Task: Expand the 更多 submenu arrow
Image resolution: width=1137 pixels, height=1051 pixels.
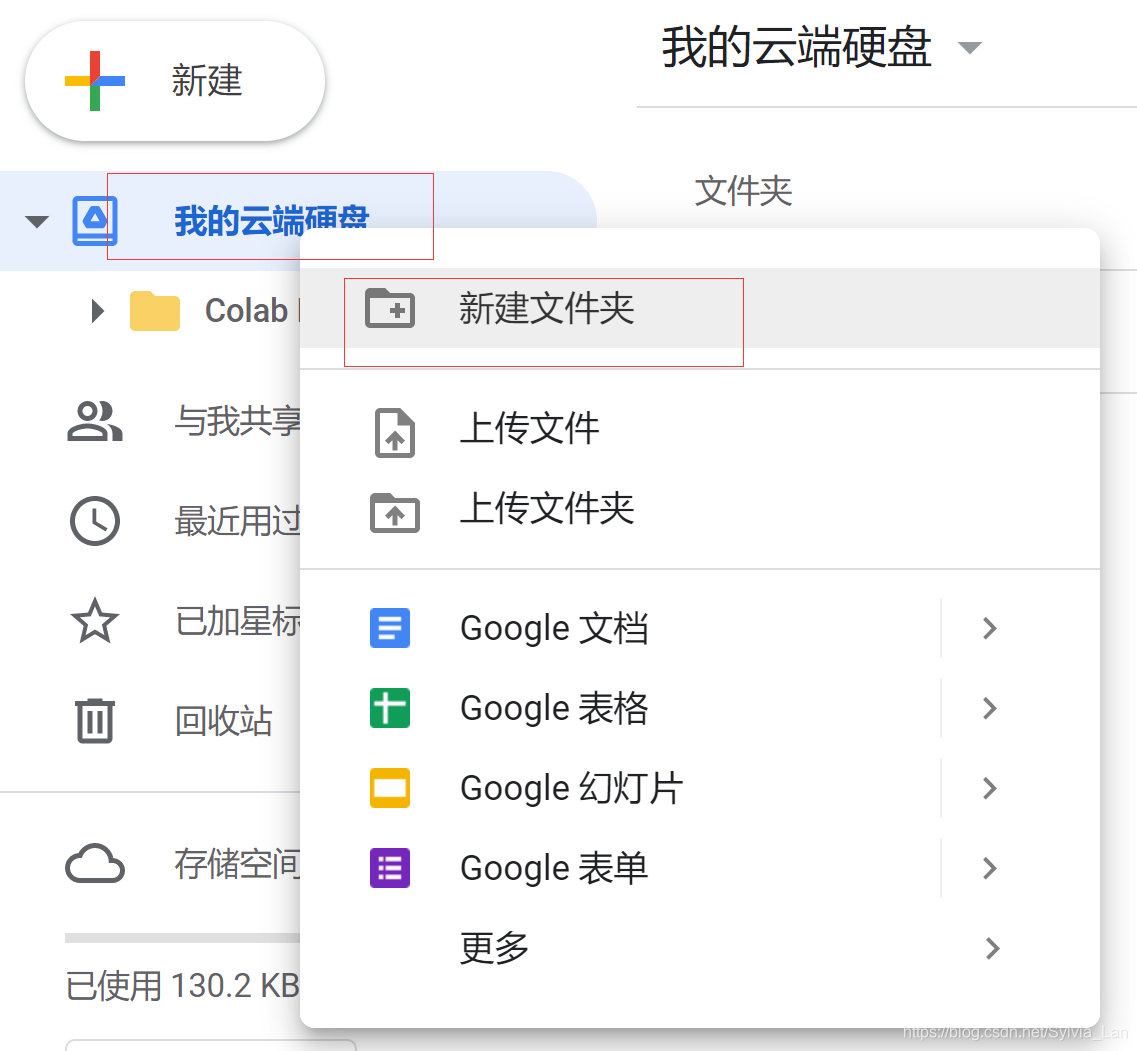Action: tap(993, 948)
